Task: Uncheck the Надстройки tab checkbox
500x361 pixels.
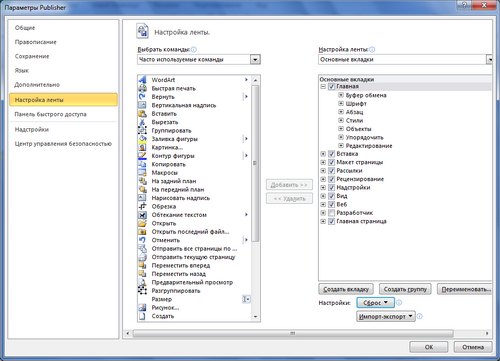Action: coord(332,187)
